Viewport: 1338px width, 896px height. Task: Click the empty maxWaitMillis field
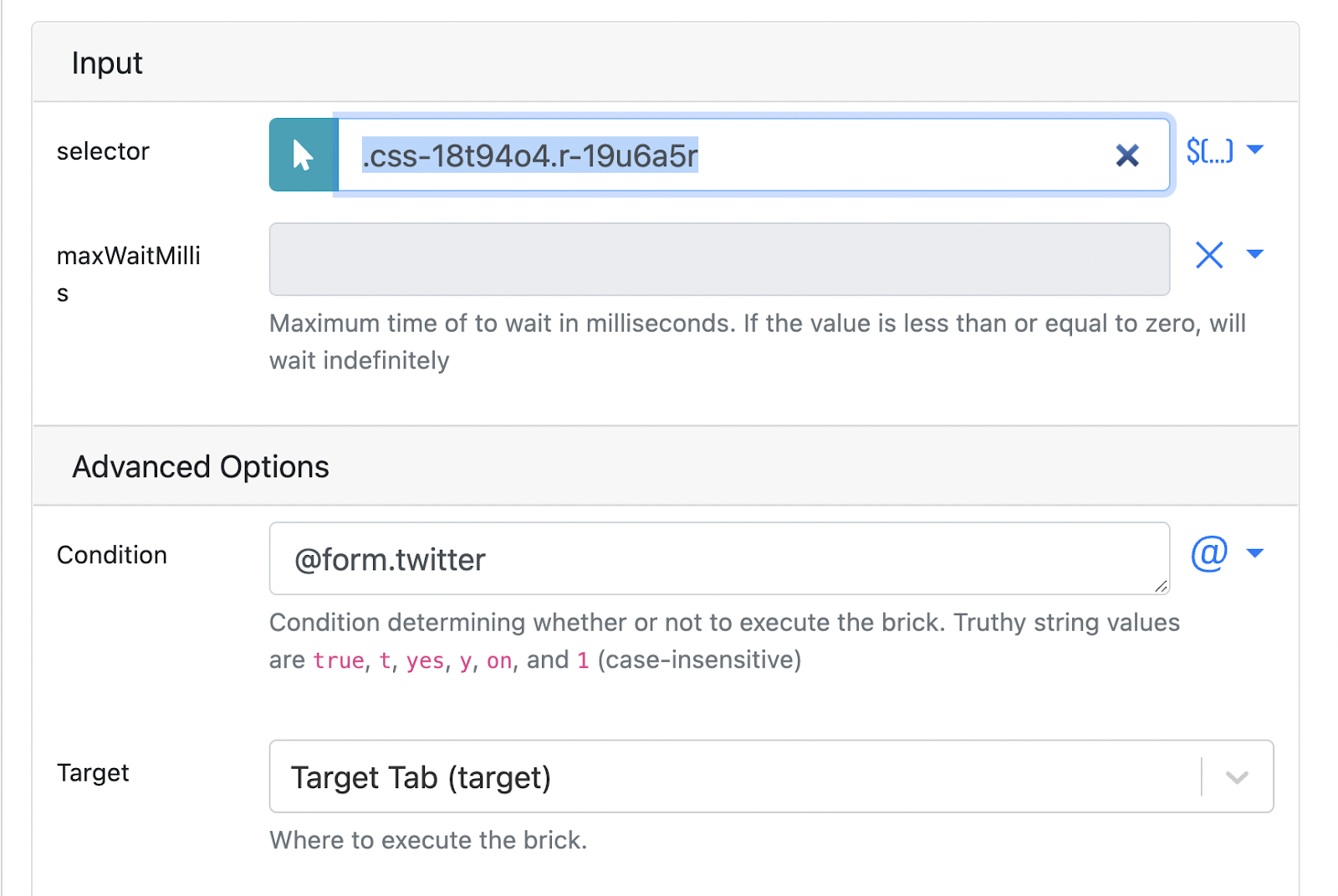[x=719, y=259]
